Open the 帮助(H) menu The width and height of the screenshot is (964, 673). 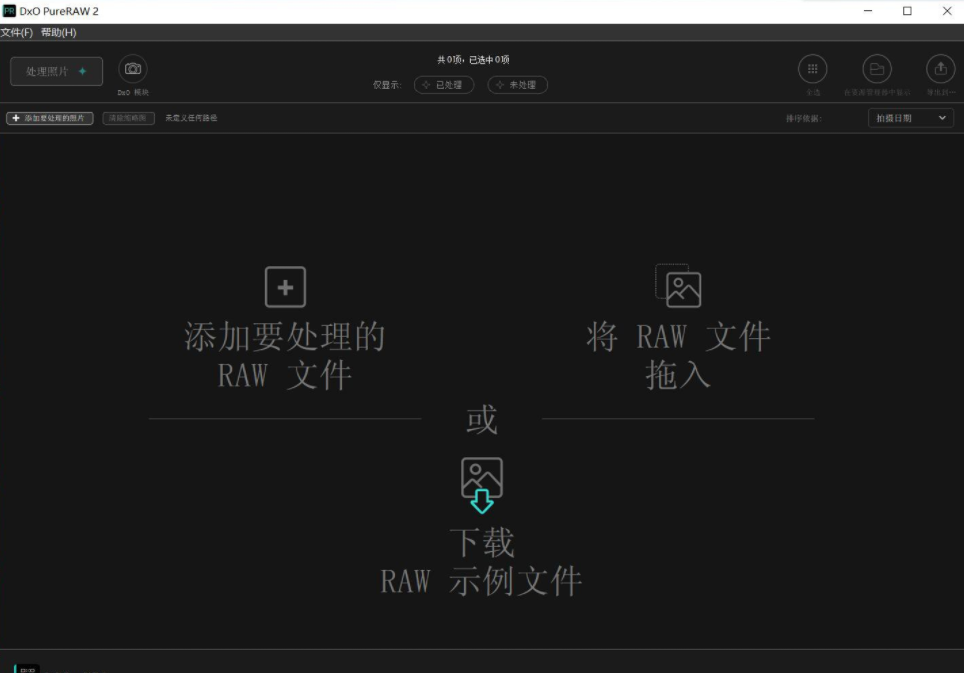[x=59, y=33]
